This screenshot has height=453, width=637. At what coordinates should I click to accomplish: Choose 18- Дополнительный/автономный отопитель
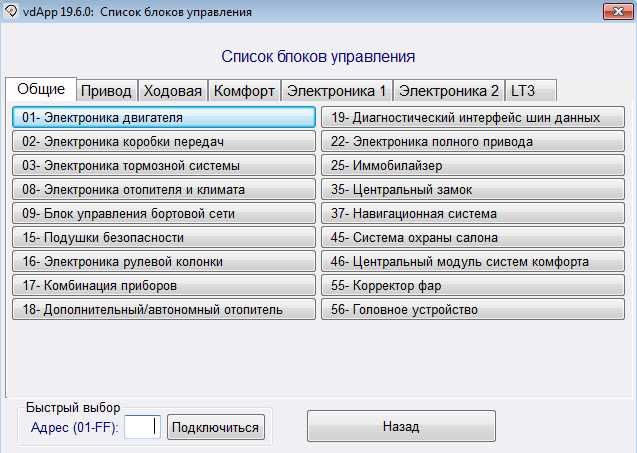tap(164, 309)
